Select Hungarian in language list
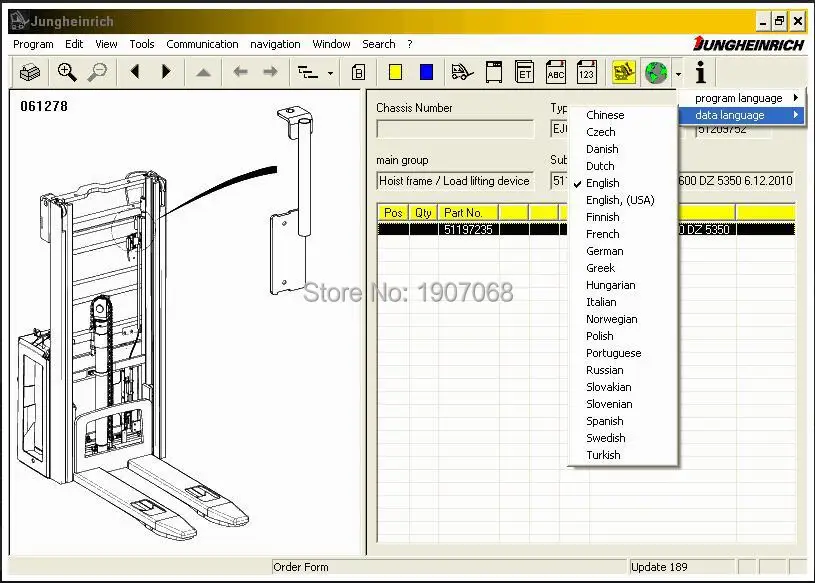Screen dimensions: 815x583 [624, 285]
